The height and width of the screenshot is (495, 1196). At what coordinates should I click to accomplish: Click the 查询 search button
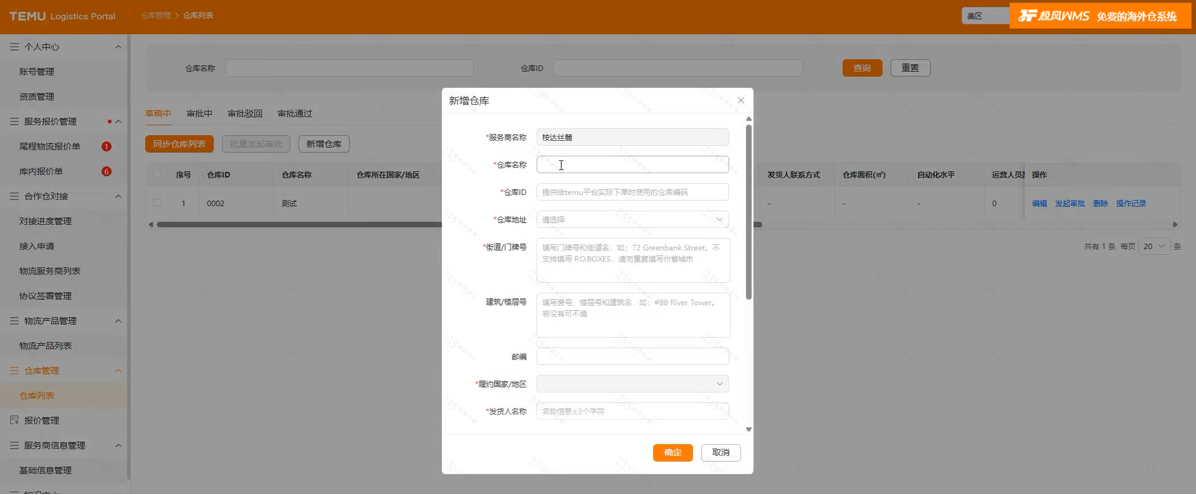(x=862, y=68)
